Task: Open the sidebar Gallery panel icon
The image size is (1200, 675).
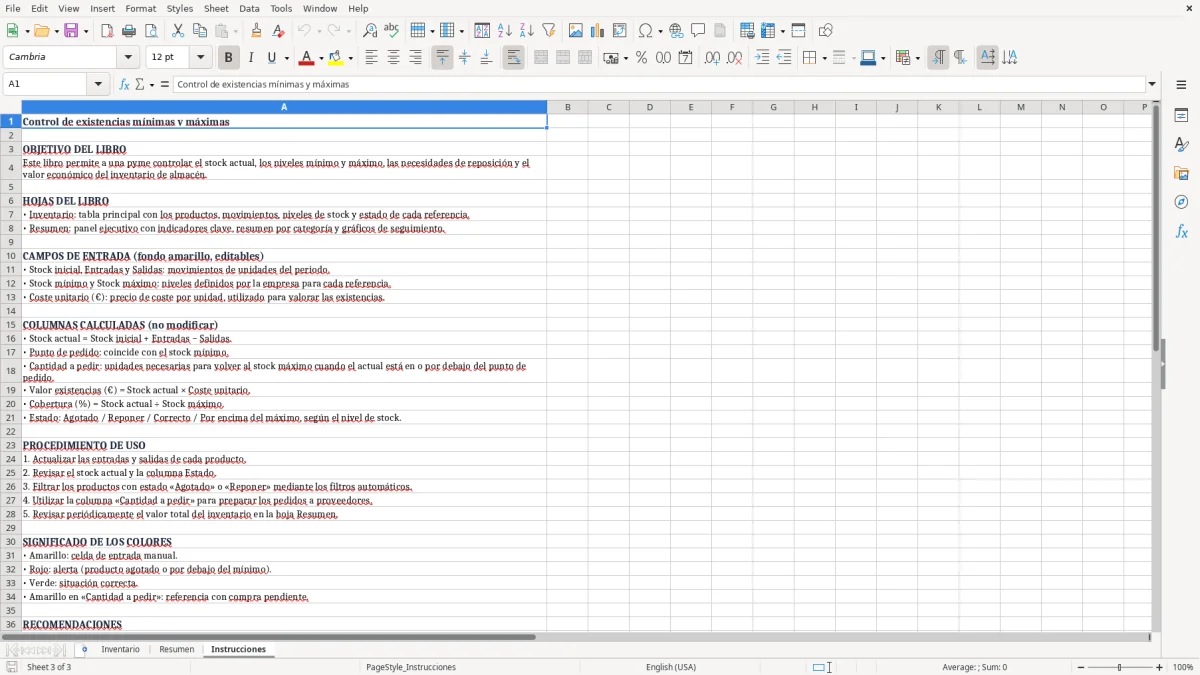Action: point(1181,174)
